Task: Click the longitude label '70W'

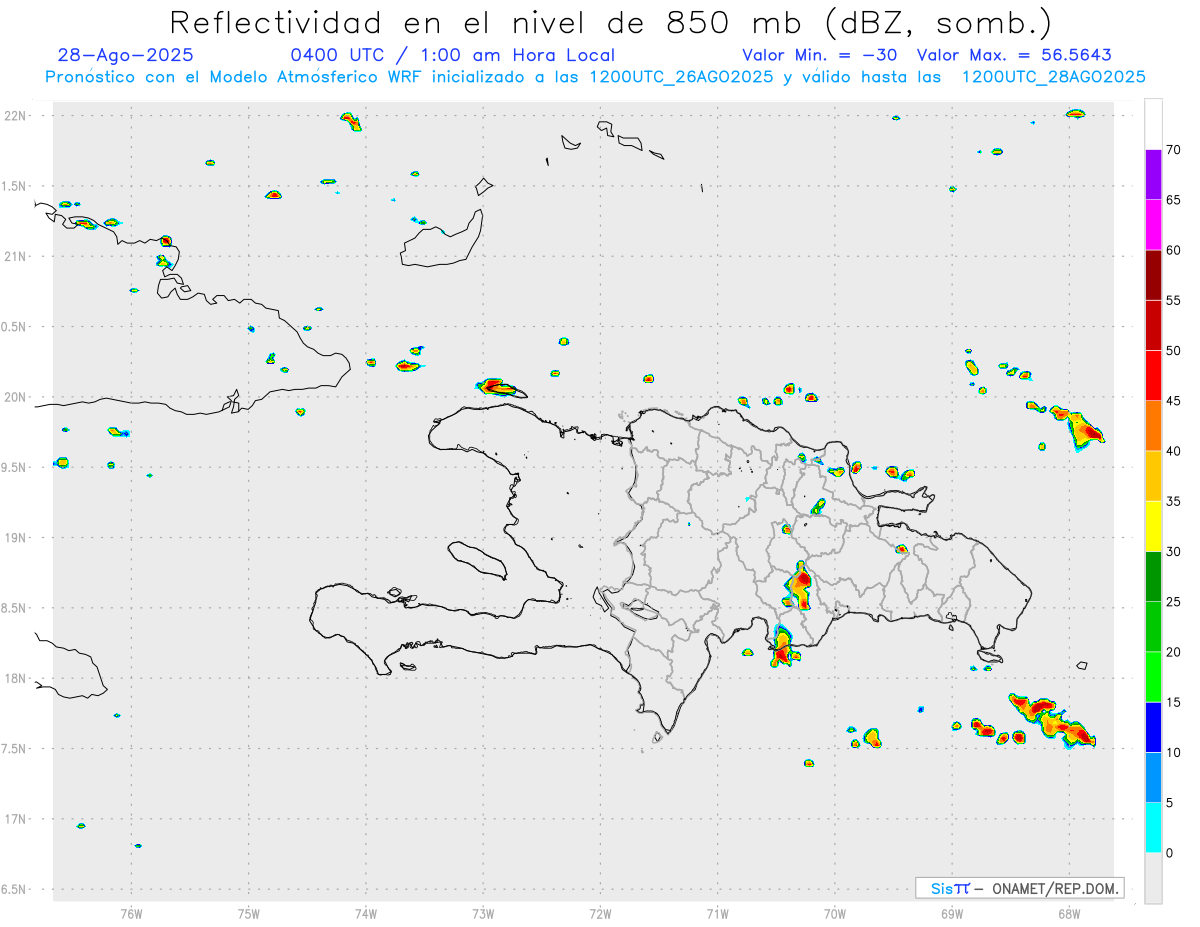Action: pos(835,913)
